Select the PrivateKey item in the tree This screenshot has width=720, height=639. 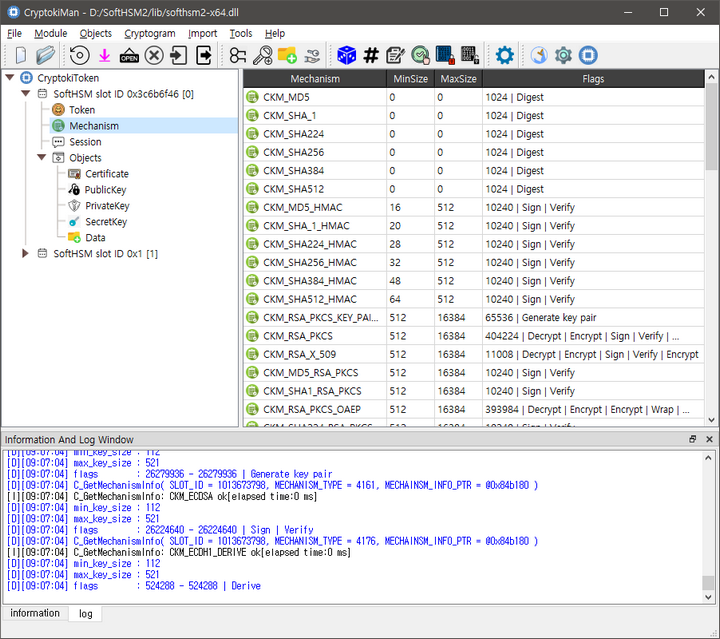click(106, 206)
